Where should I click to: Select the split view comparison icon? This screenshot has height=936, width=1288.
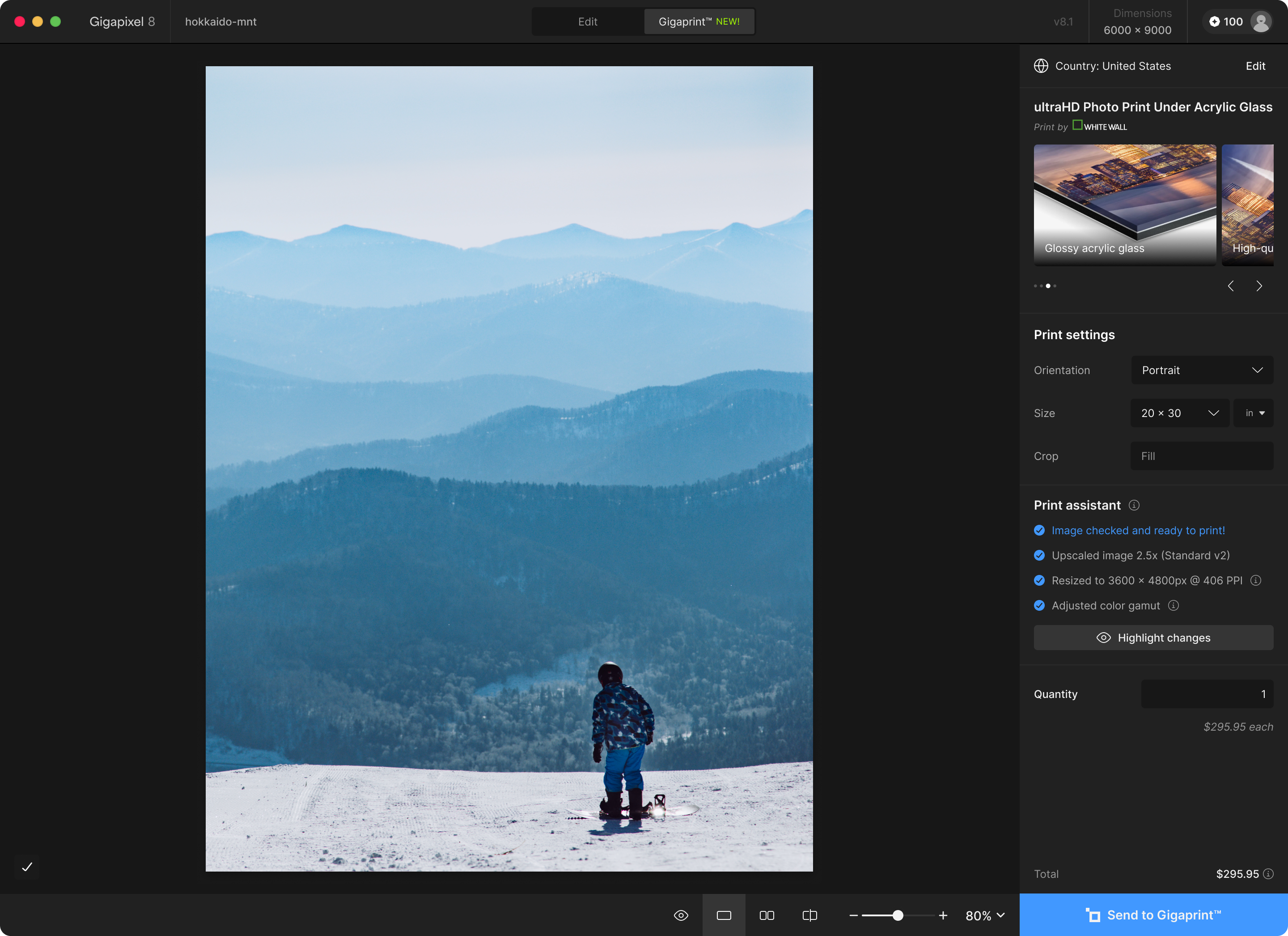(x=810, y=915)
